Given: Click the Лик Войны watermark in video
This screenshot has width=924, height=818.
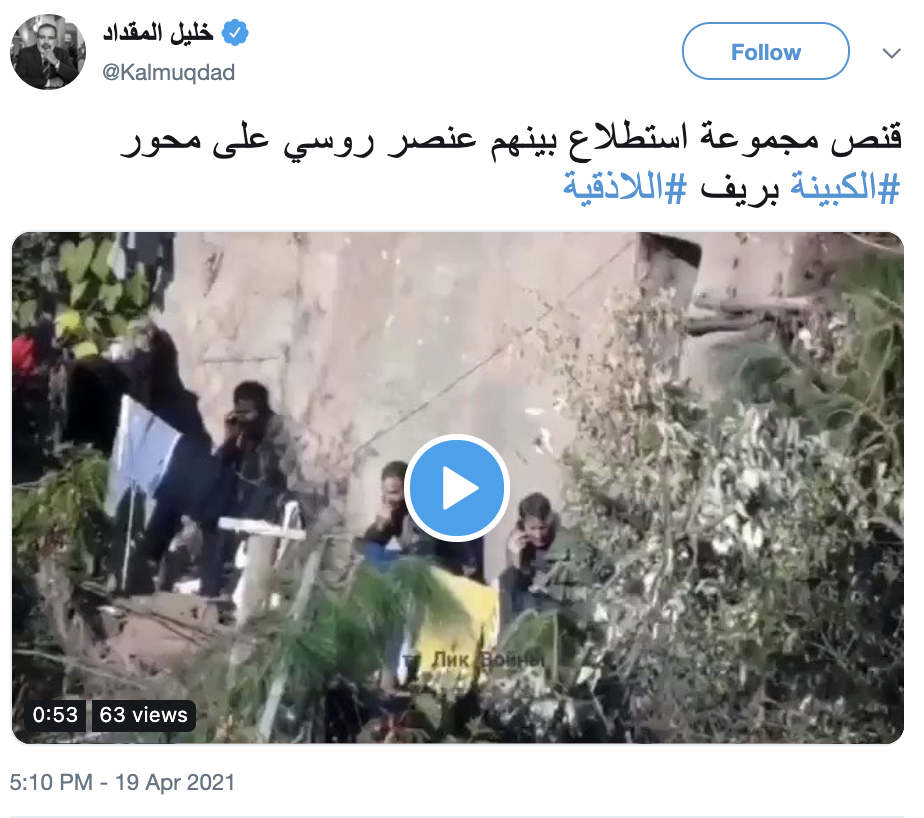Looking at the screenshot, I should click(477, 659).
